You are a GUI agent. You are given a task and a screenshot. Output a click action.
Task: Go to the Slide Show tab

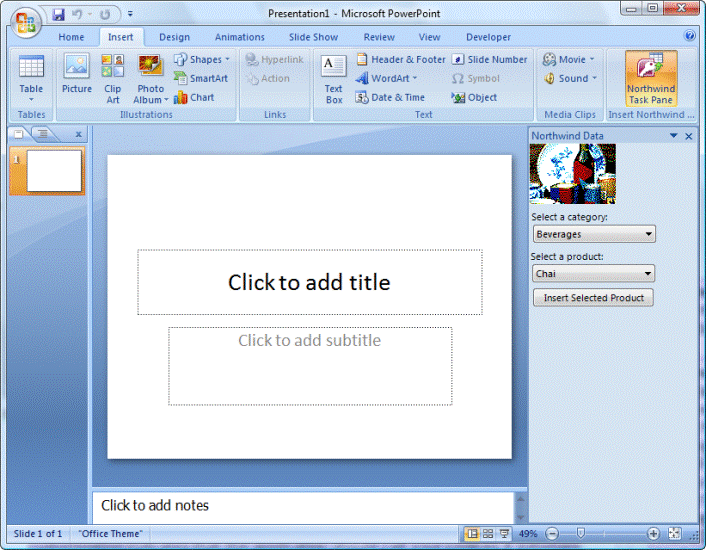(313, 37)
